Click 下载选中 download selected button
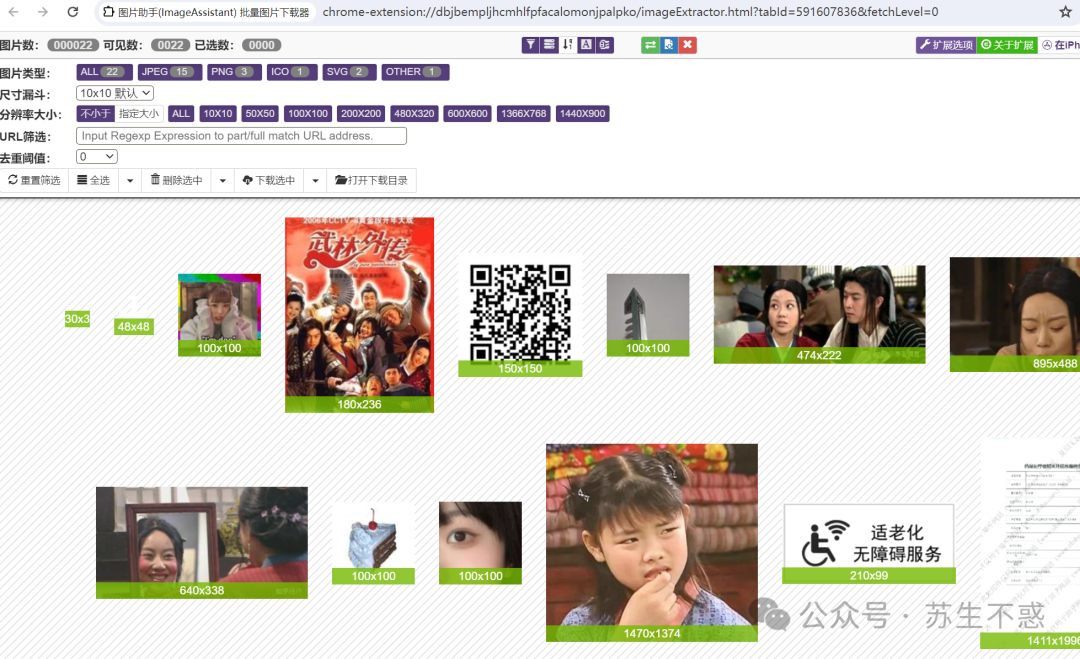Screen dimensions: 1080x659 (x=269, y=180)
